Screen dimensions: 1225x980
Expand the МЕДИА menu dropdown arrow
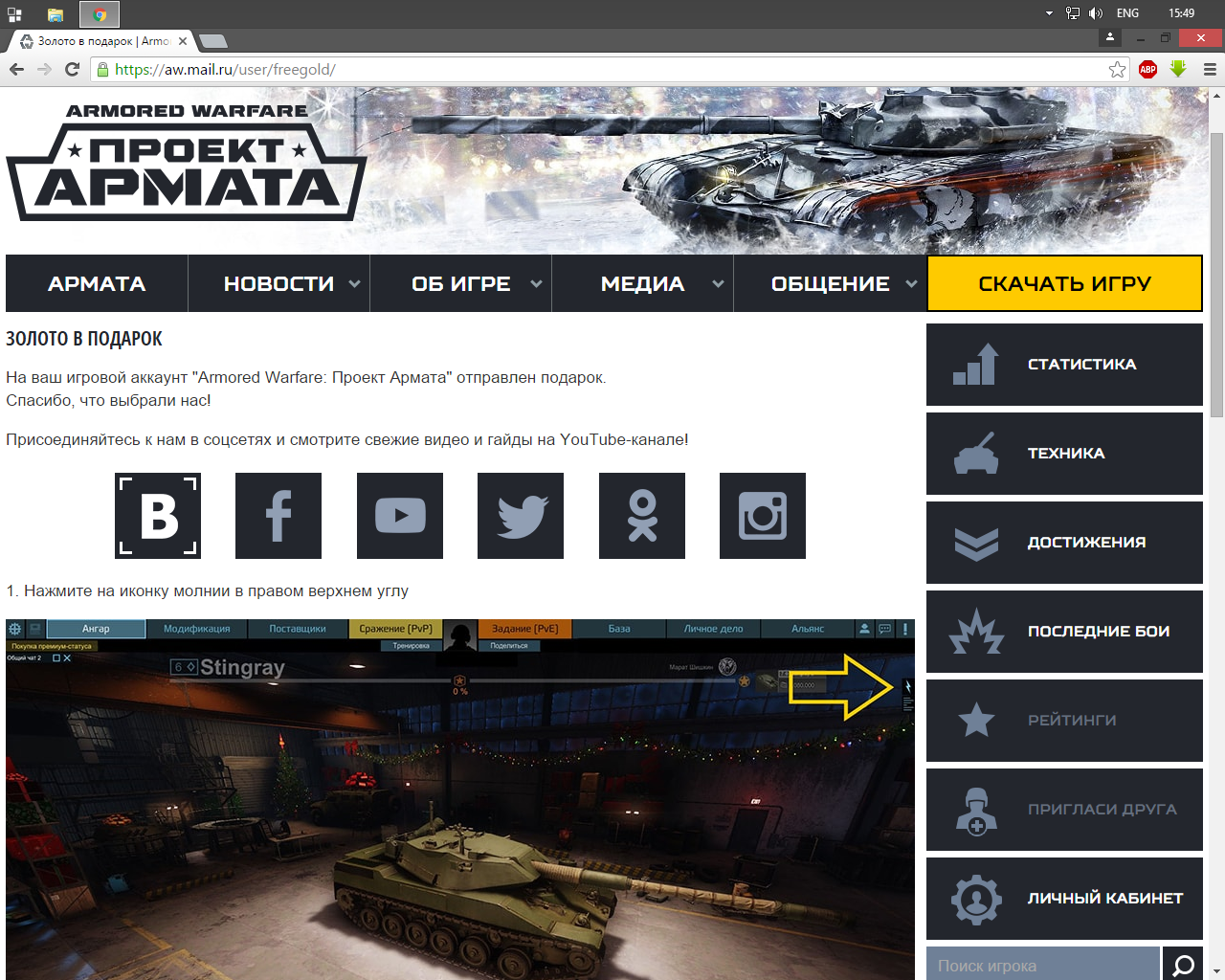718,284
